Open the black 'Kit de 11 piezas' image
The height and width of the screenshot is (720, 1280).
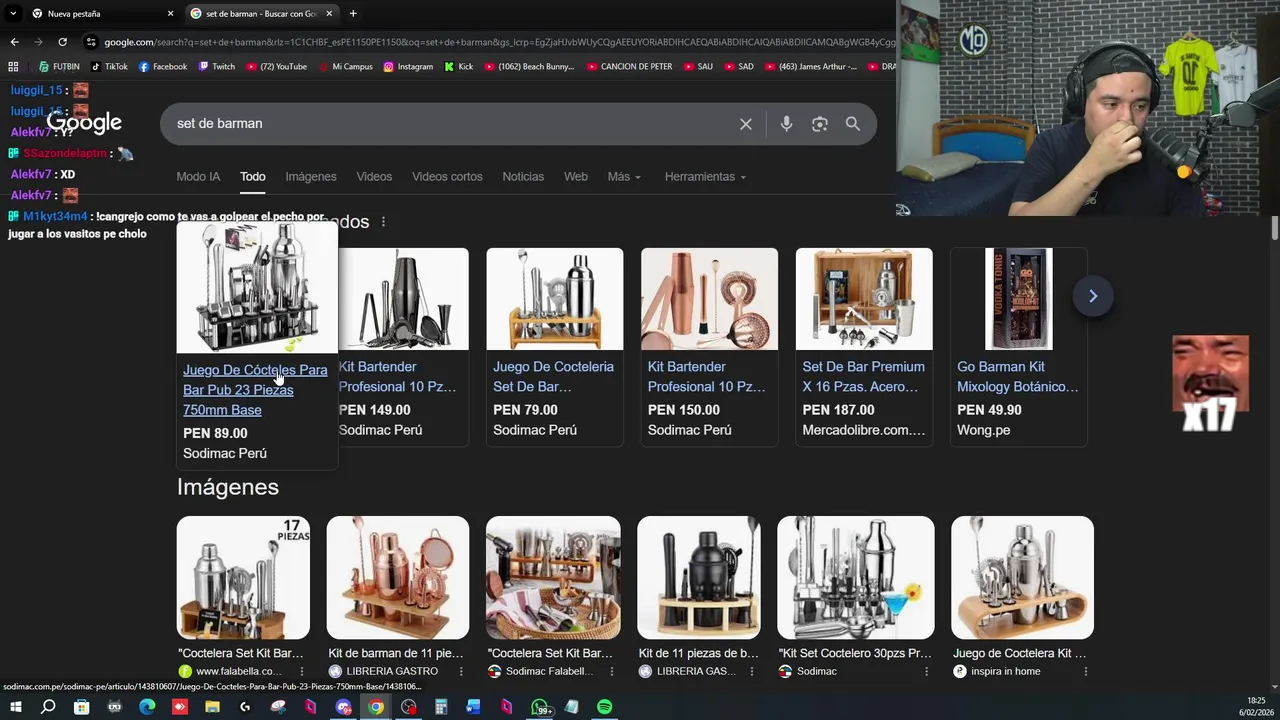click(x=699, y=578)
